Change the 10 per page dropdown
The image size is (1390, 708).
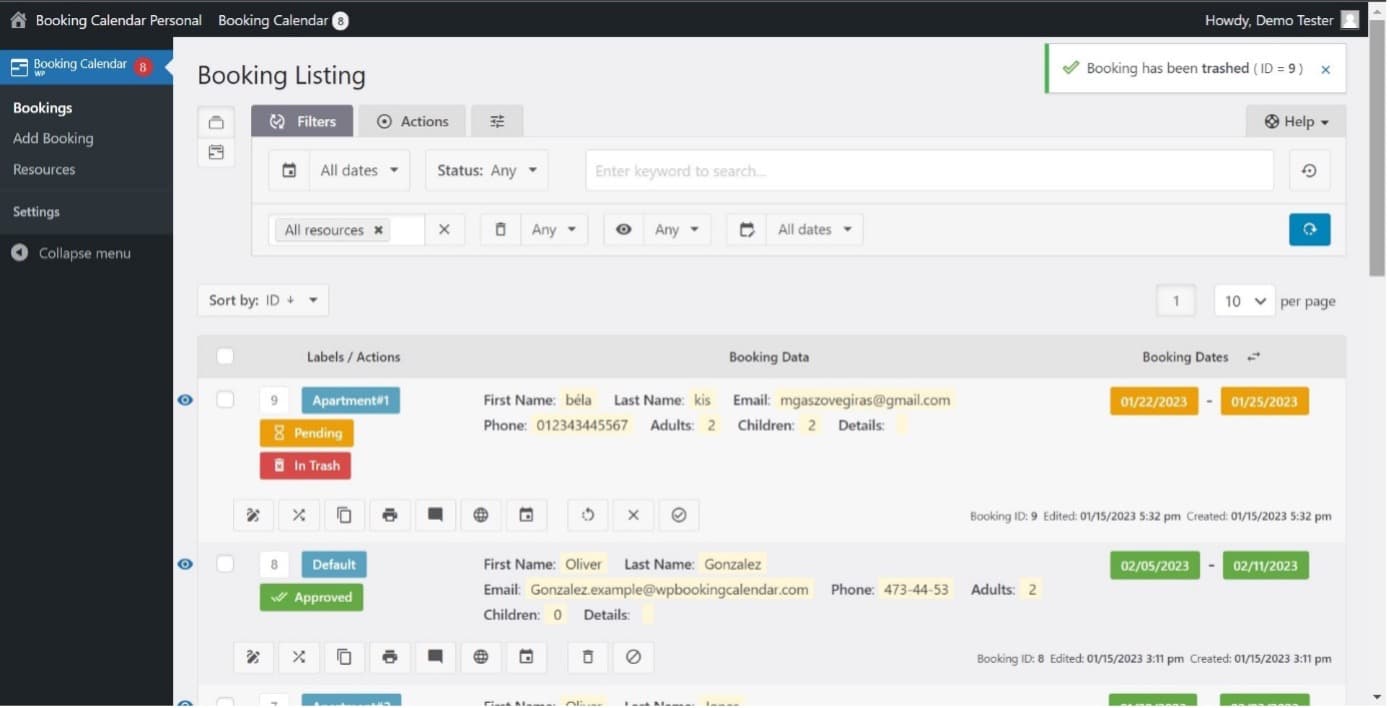coord(1244,301)
